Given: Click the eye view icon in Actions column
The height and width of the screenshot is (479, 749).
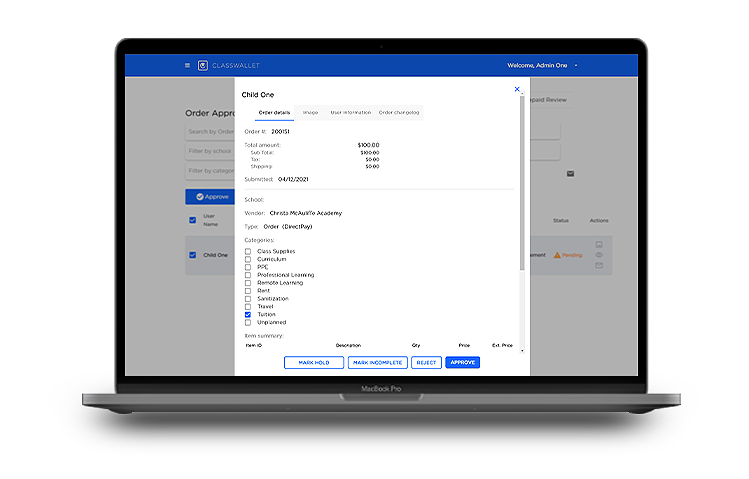Looking at the screenshot, I should (x=599, y=255).
